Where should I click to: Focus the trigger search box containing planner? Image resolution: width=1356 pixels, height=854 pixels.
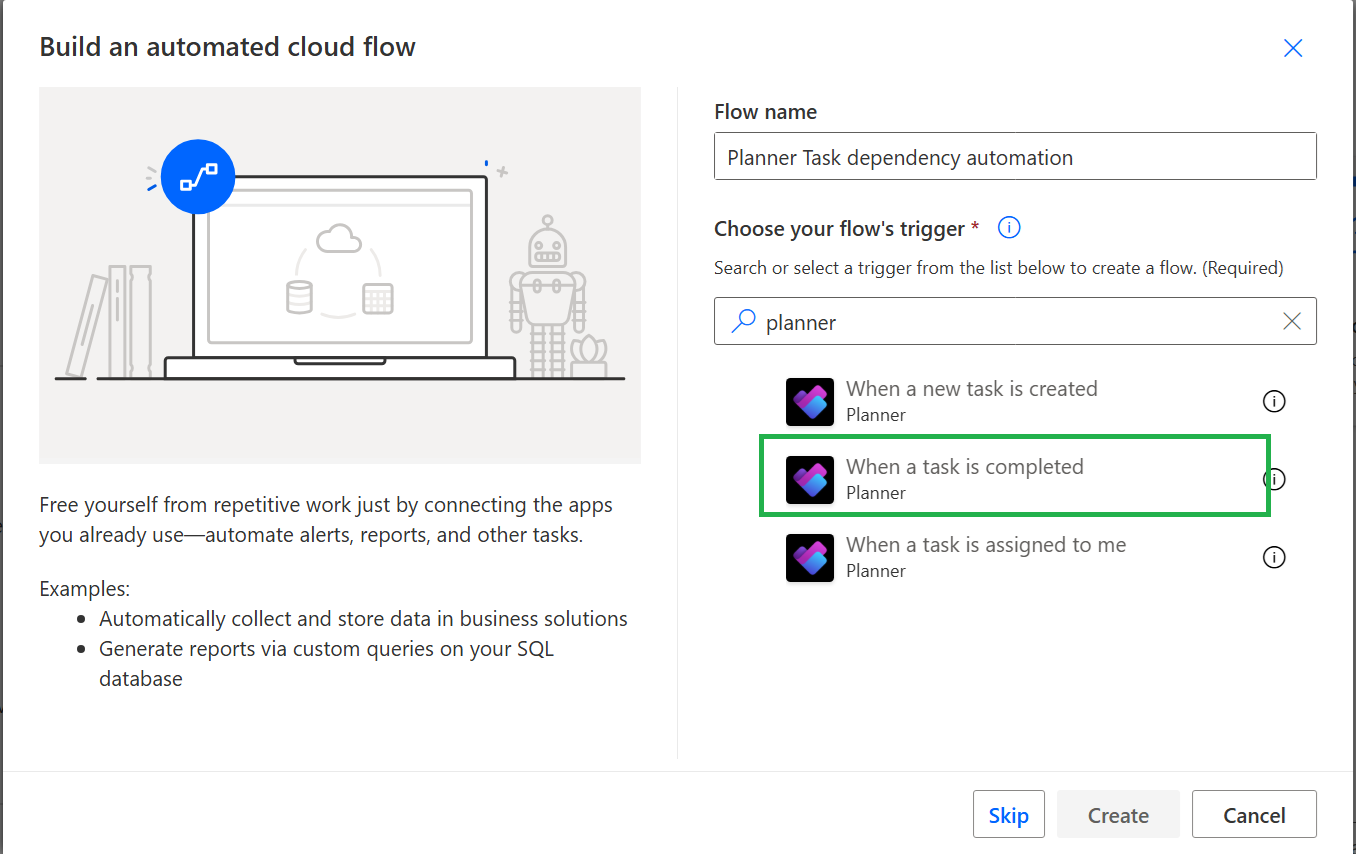click(x=1015, y=321)
